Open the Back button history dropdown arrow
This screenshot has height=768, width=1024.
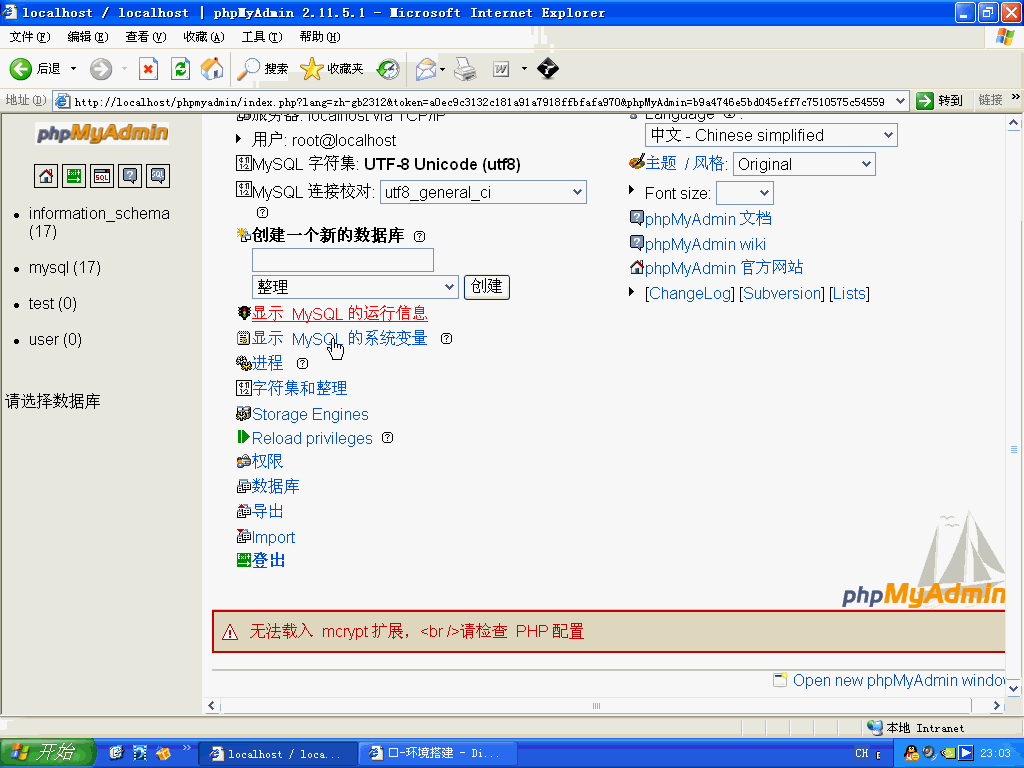[73, 69]
